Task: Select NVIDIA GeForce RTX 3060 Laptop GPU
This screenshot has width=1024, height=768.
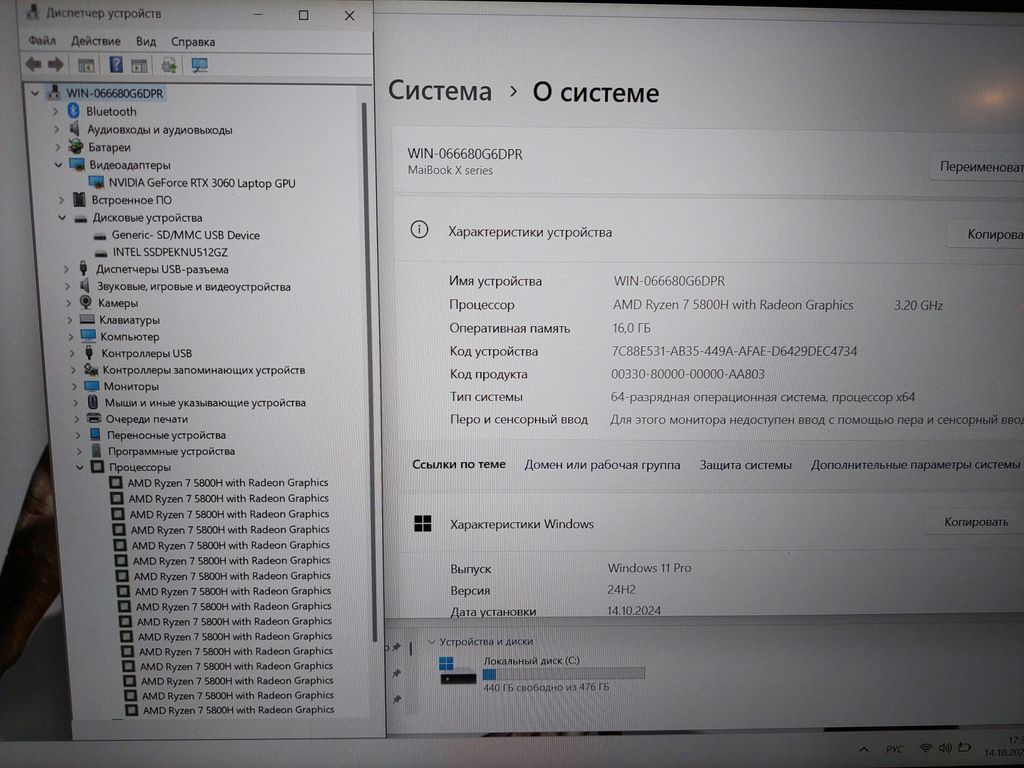Action: pyautogui.click(x=202, y=183)
